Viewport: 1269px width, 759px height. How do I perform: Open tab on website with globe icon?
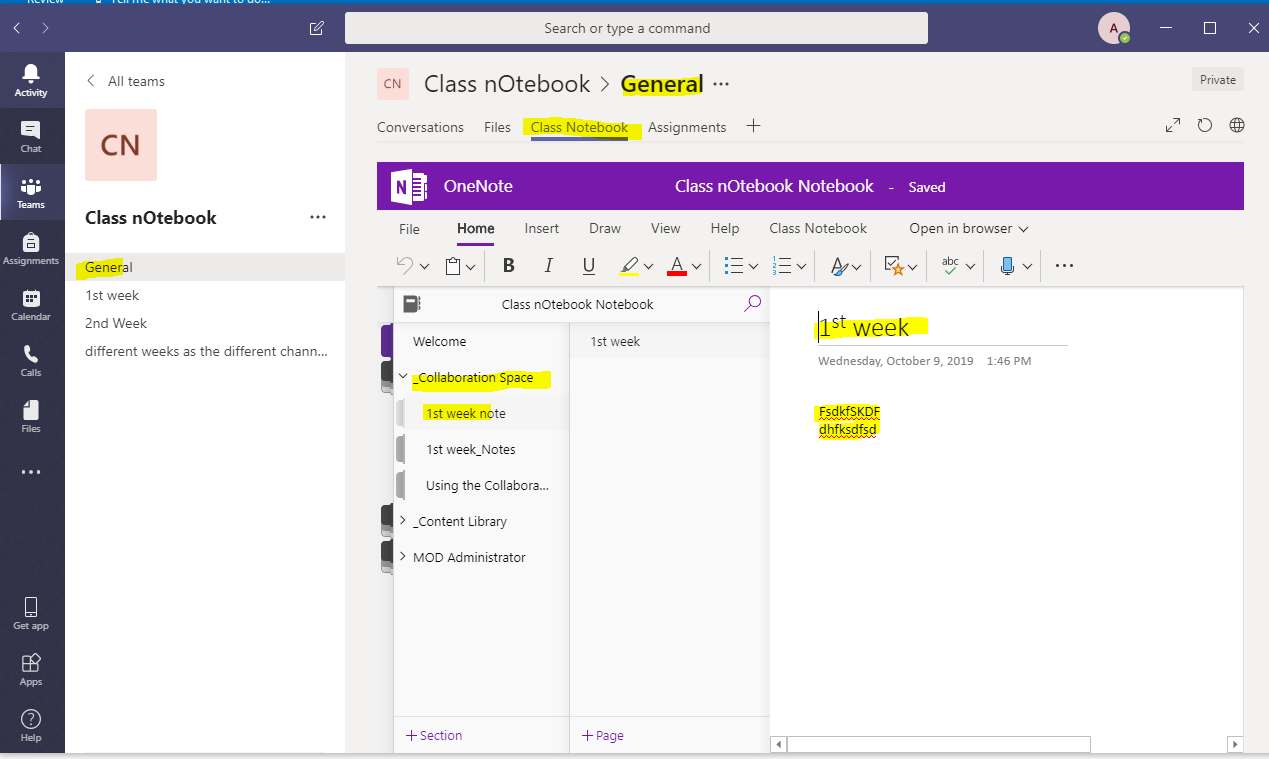pyautogui.click(x=1237, y=126)
